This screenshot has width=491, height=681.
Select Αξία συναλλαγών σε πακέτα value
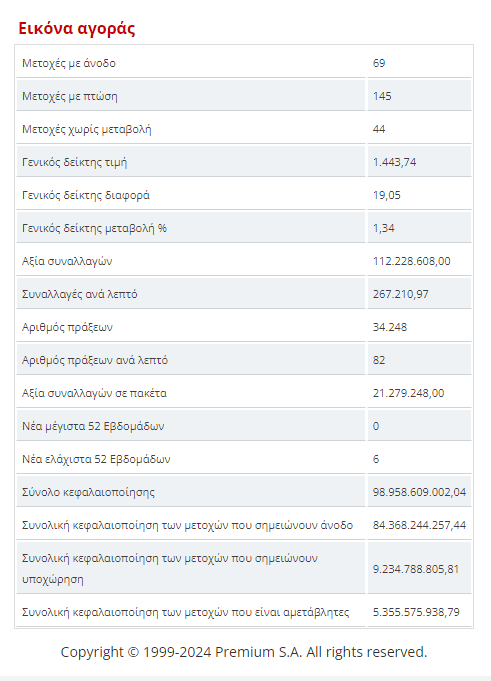coord(408,393)
